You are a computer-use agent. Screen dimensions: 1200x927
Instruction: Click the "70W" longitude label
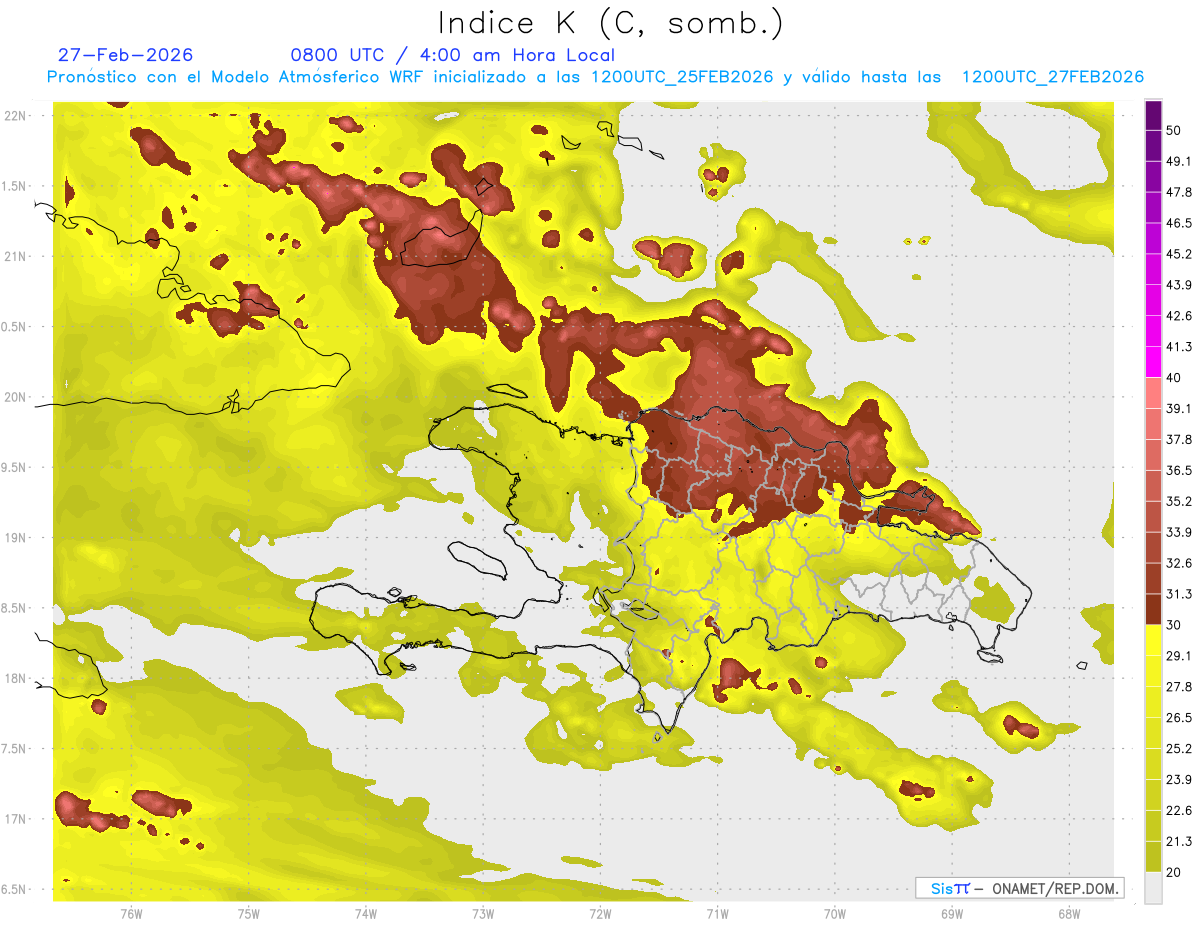pyautogui.click(x=835, y=913)
